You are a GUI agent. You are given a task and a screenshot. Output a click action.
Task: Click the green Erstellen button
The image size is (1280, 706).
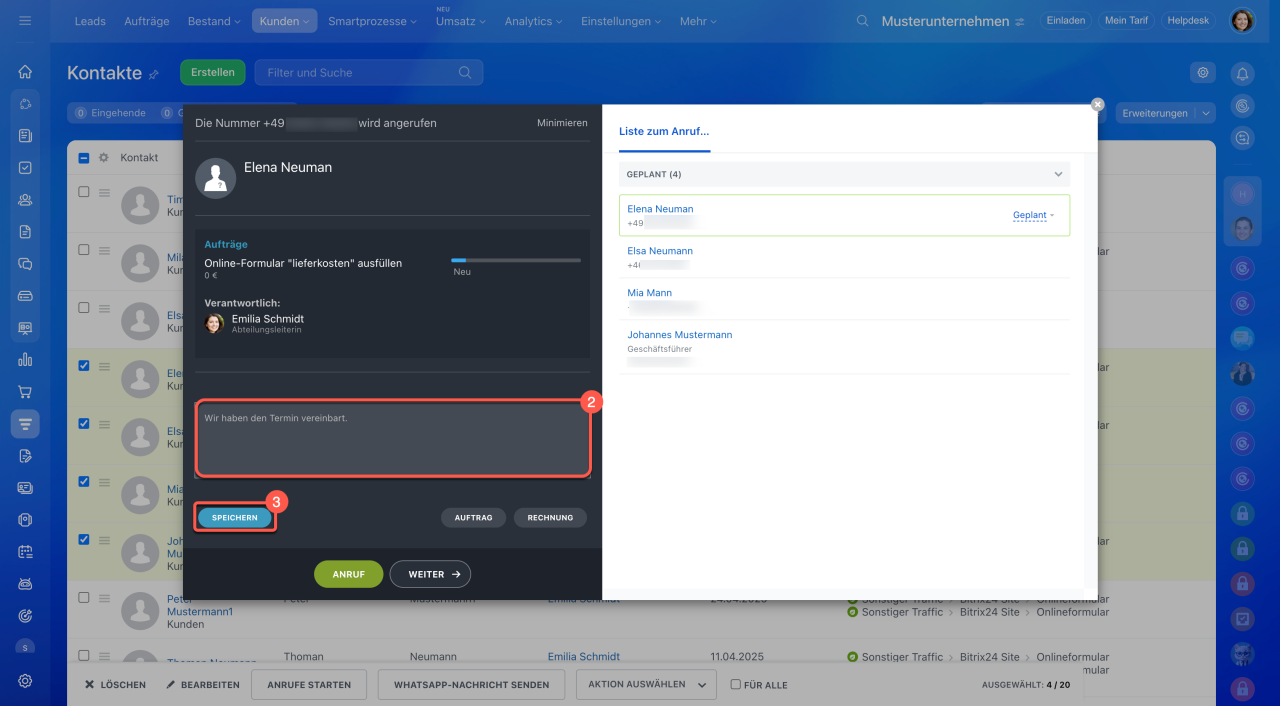[213, 72]
